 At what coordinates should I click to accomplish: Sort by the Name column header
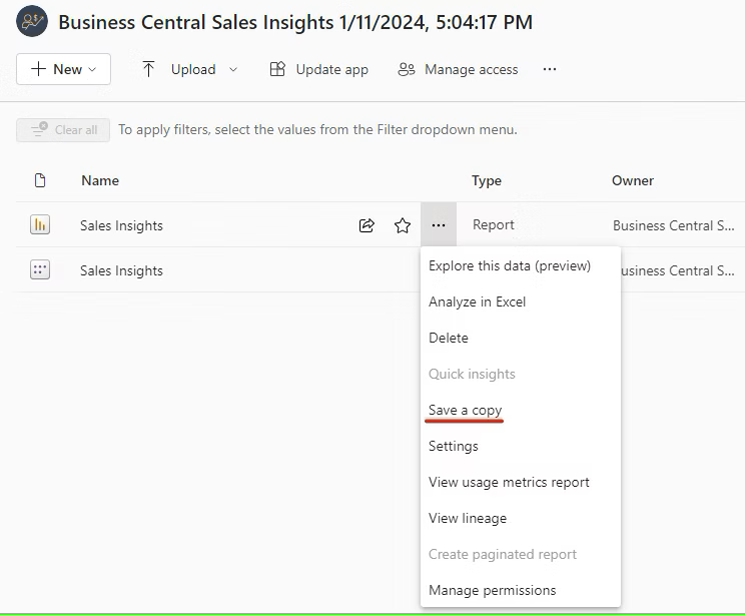(x=100, y=181)
